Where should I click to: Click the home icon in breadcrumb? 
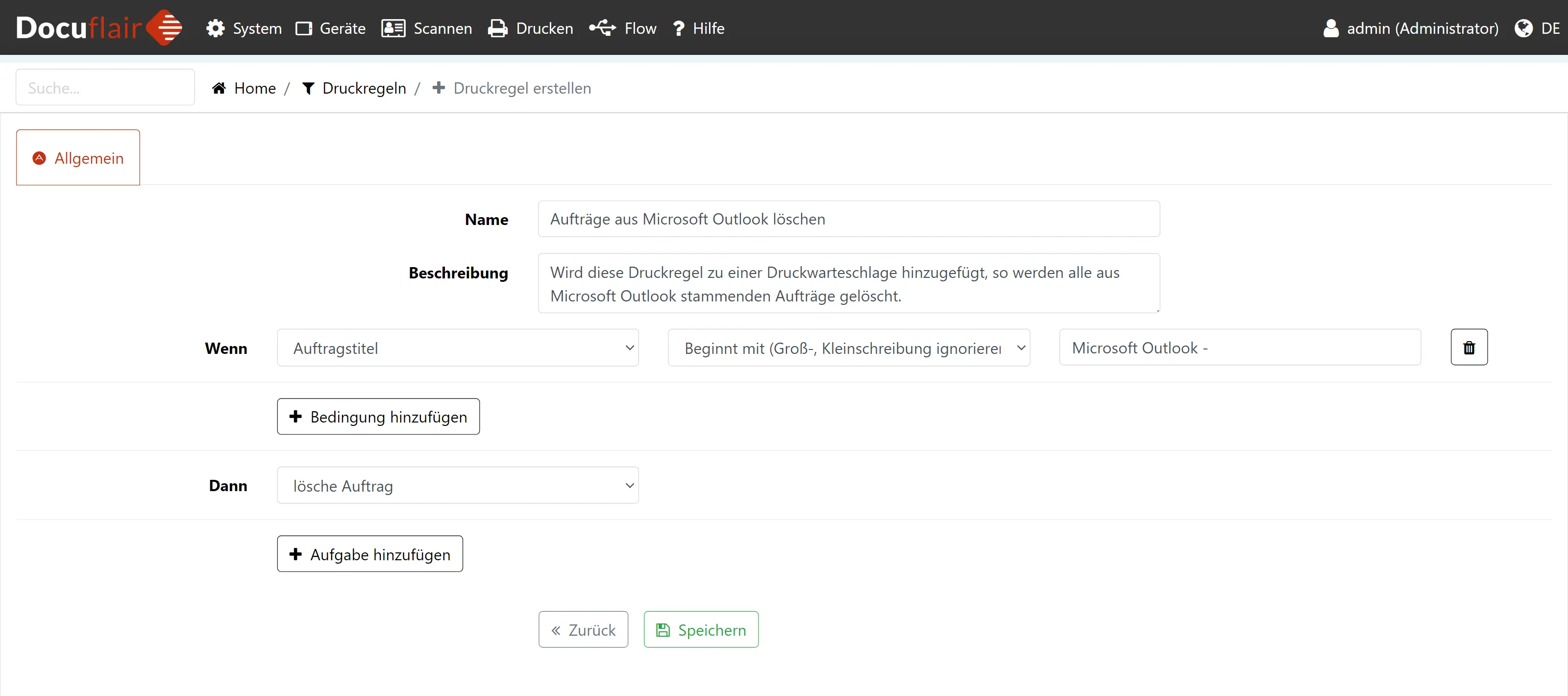[219, 88]
